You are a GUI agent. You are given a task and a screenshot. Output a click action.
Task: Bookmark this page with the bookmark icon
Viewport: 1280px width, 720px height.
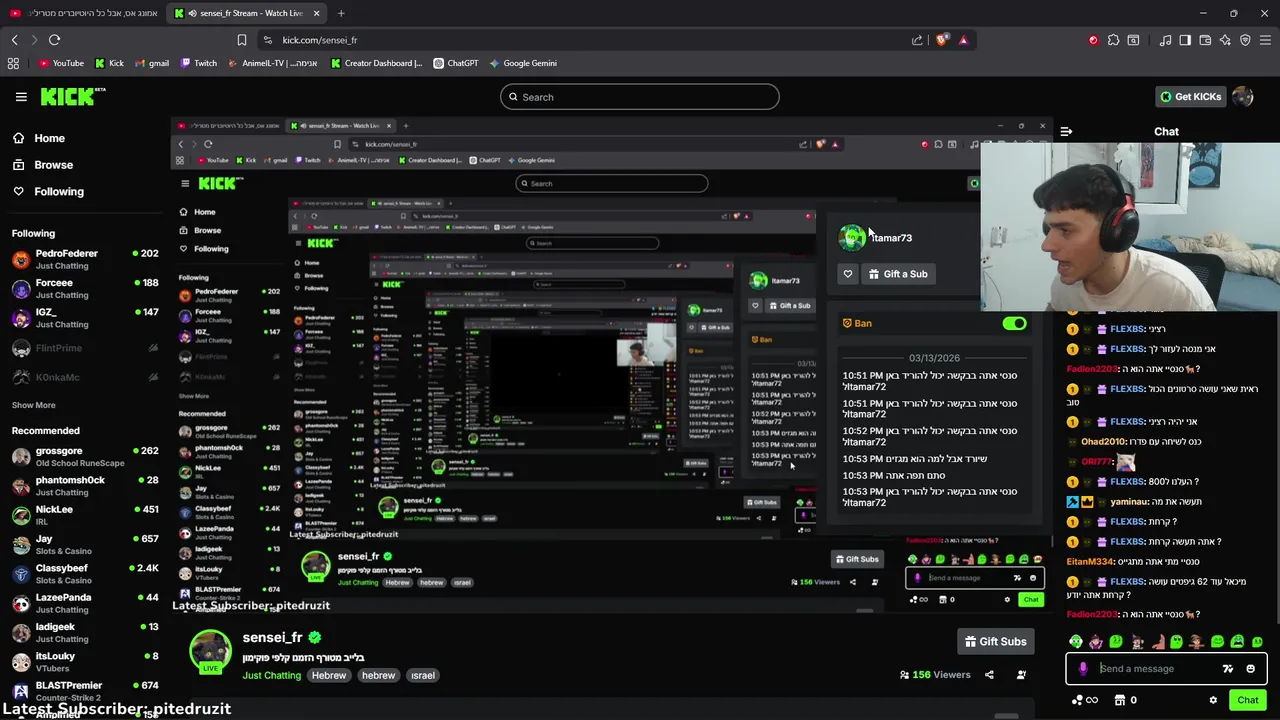coord(242,40)
